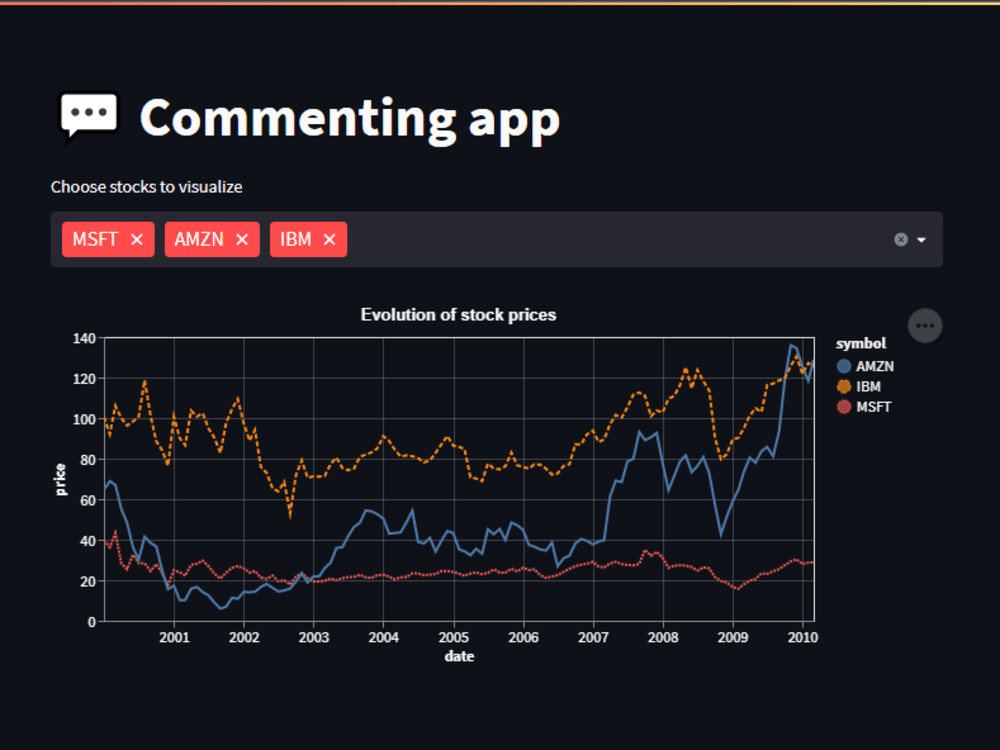Screen dimensions: 1000x750
Task: Click the IBM line's lowest dip in 2002
Action: coord(290,515)
